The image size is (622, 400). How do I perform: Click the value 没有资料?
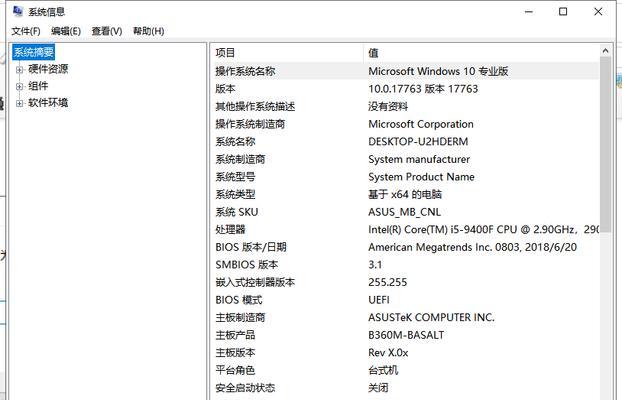(x=388, y=106)
